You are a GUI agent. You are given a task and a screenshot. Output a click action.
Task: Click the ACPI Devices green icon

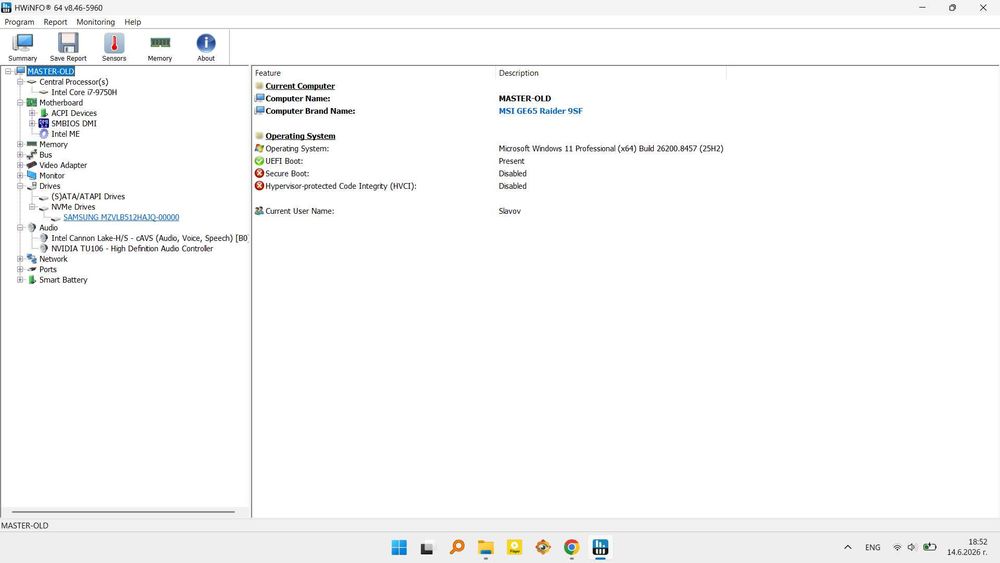[43, 113]
